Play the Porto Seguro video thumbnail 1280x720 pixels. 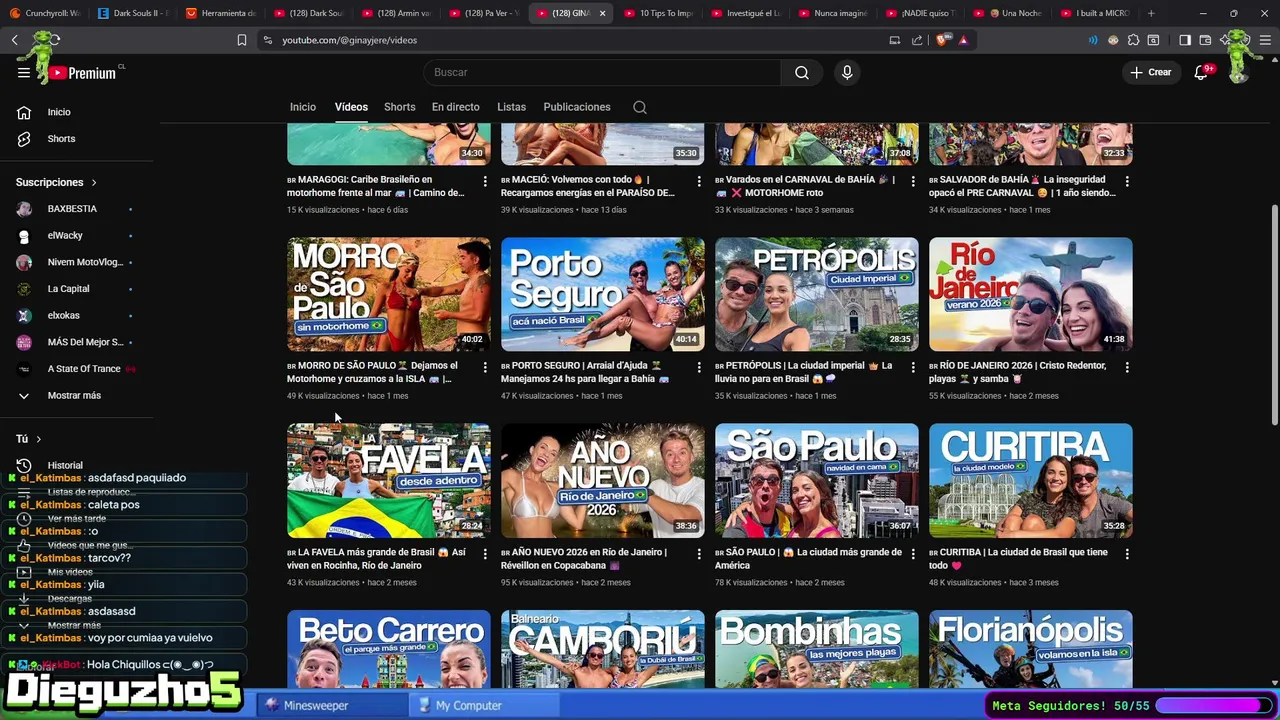coord(603,294)
